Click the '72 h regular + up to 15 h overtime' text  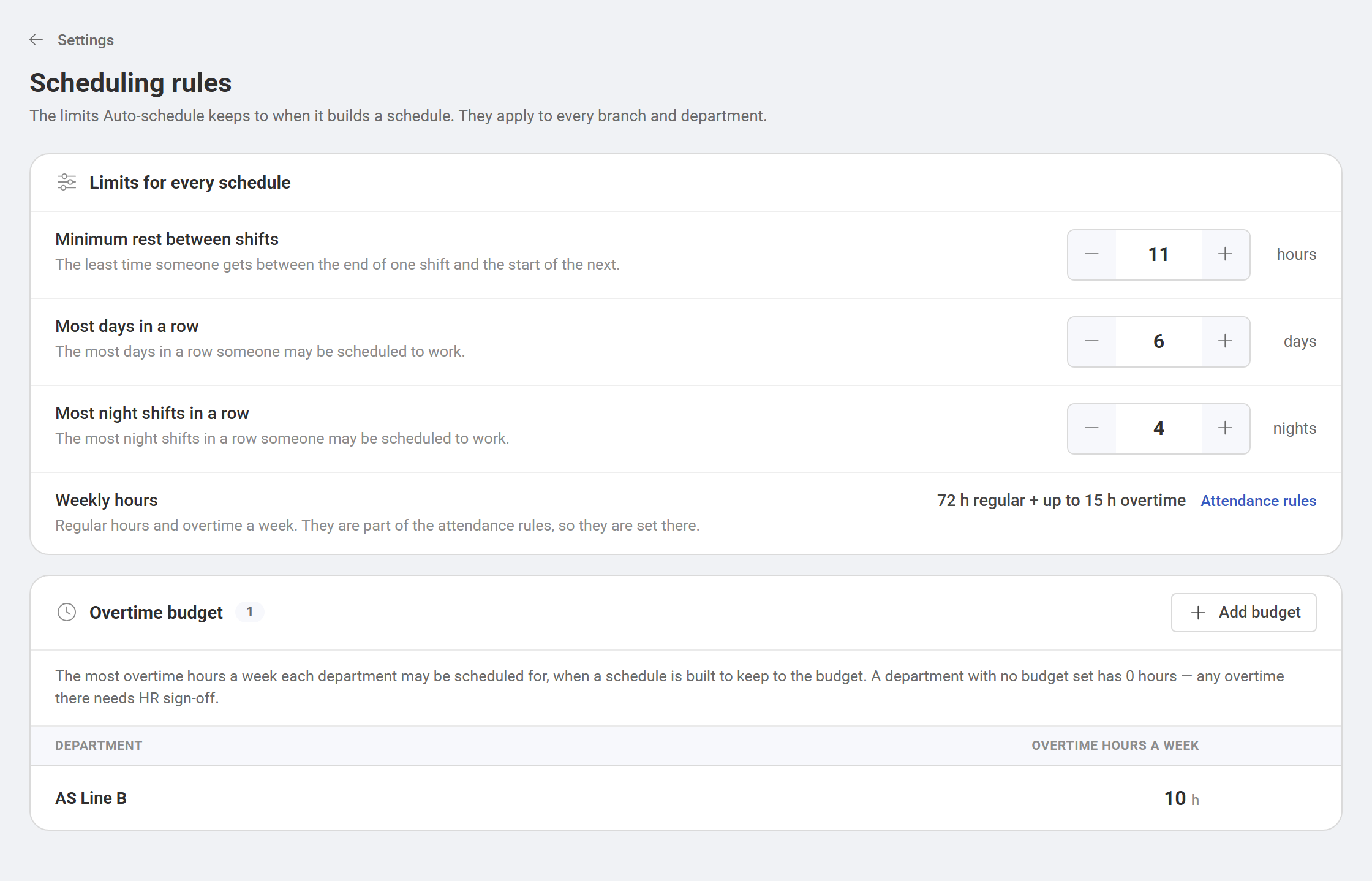point(1061,501)
